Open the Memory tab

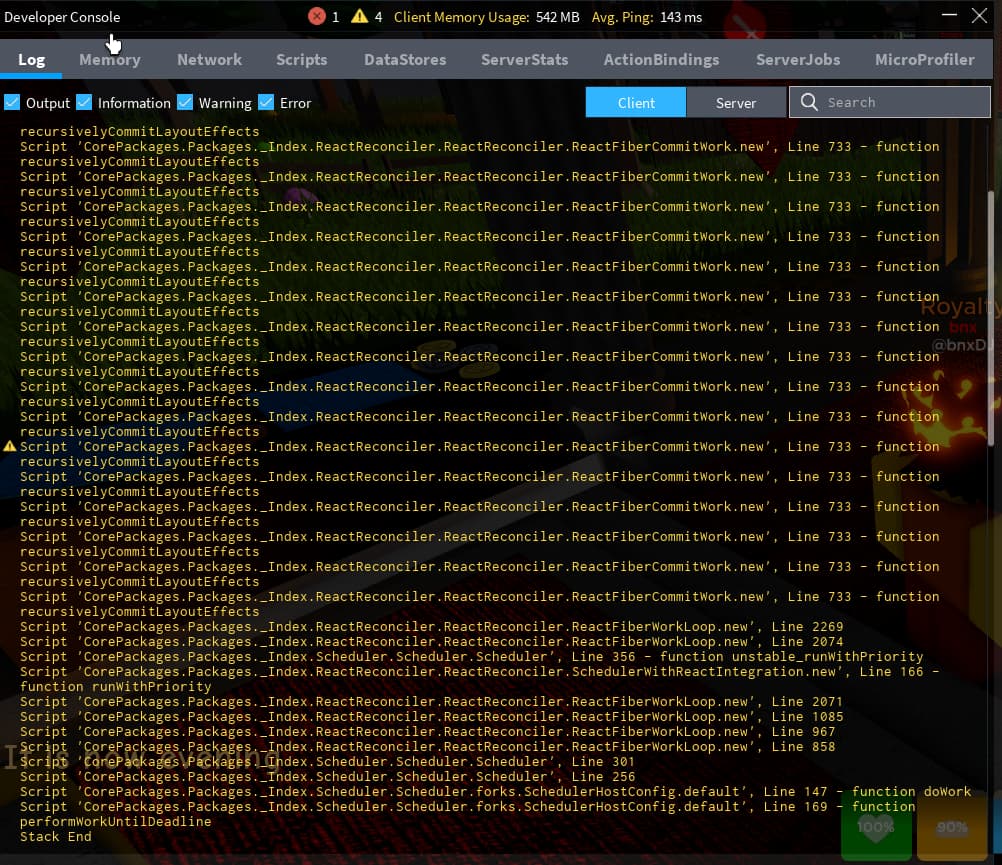click(110, 59)
